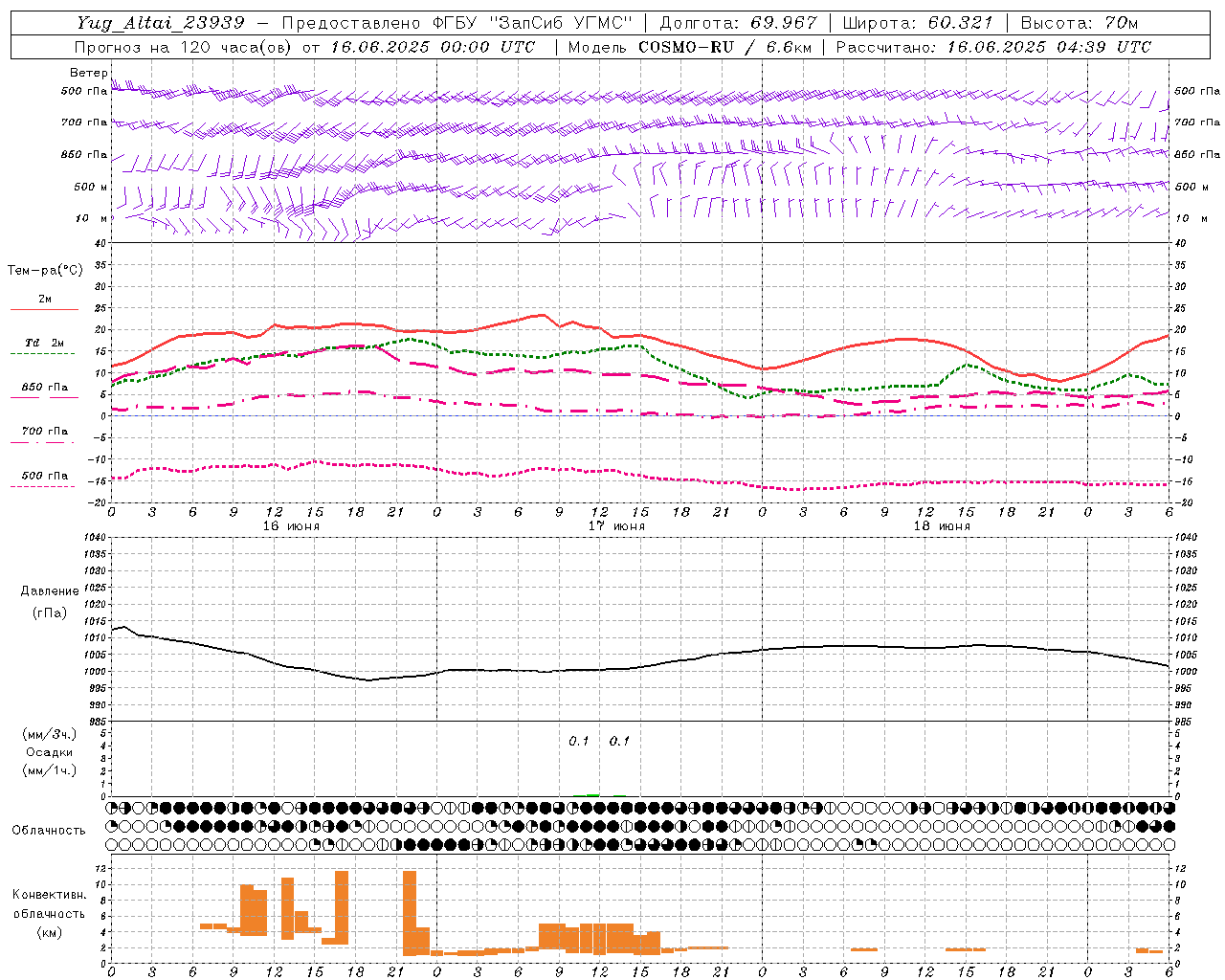Click the Модель COSMO-RU / 6.6км label
The height and width of the screenshot is (980, 1225).
(x=689, y=47)
